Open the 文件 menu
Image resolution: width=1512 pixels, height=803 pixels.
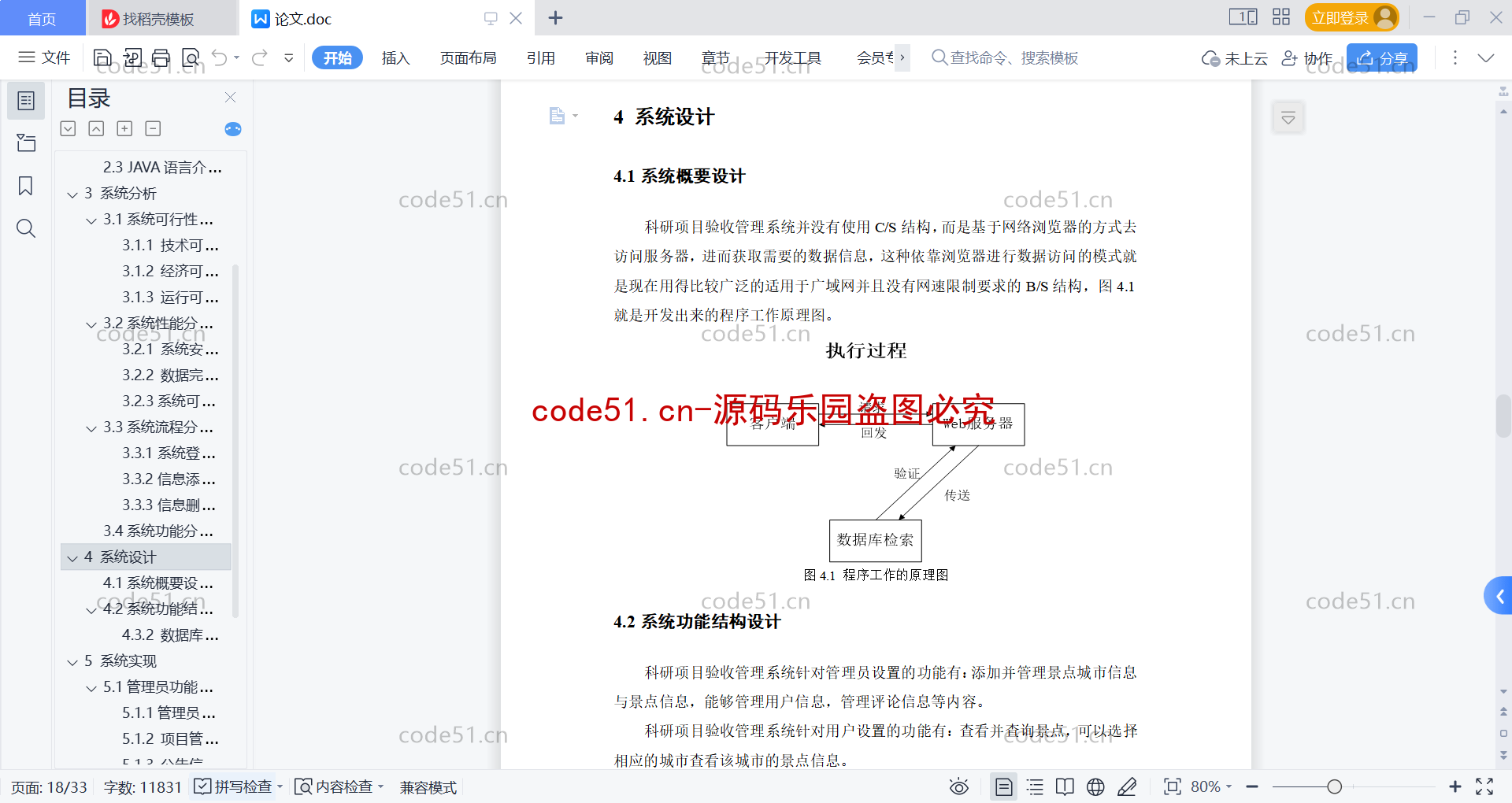coord(44,57)
